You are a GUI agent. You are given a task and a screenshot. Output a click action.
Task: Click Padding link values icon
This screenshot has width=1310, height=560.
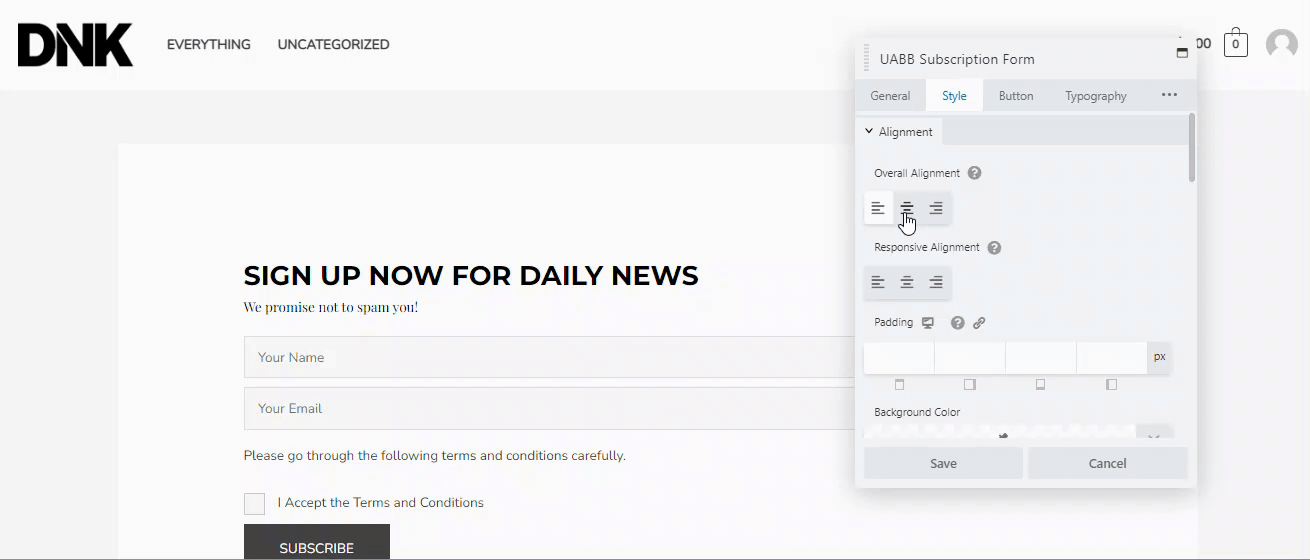(979, 323)
